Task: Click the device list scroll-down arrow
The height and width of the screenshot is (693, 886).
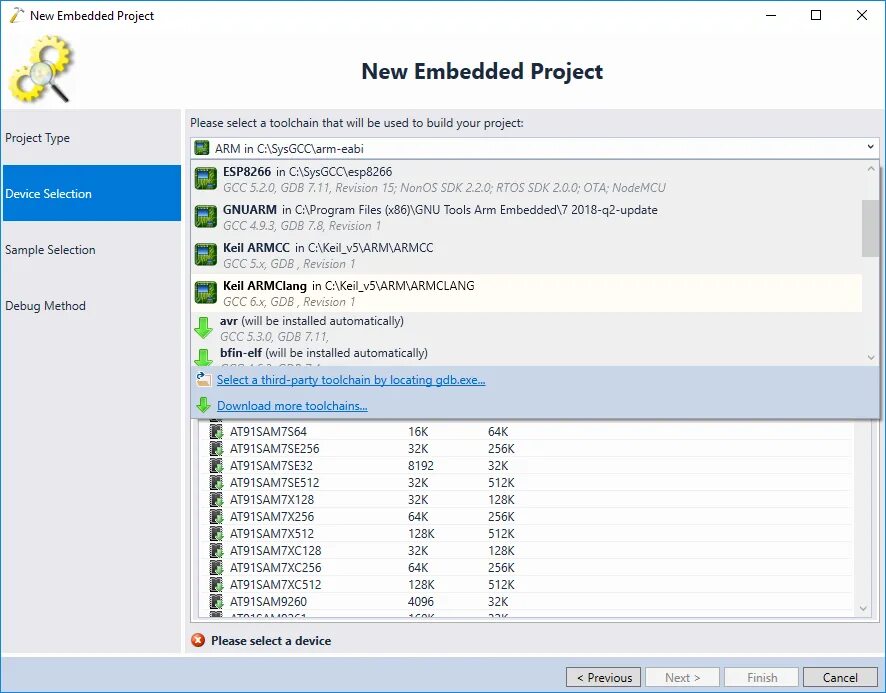Action: 863,608
